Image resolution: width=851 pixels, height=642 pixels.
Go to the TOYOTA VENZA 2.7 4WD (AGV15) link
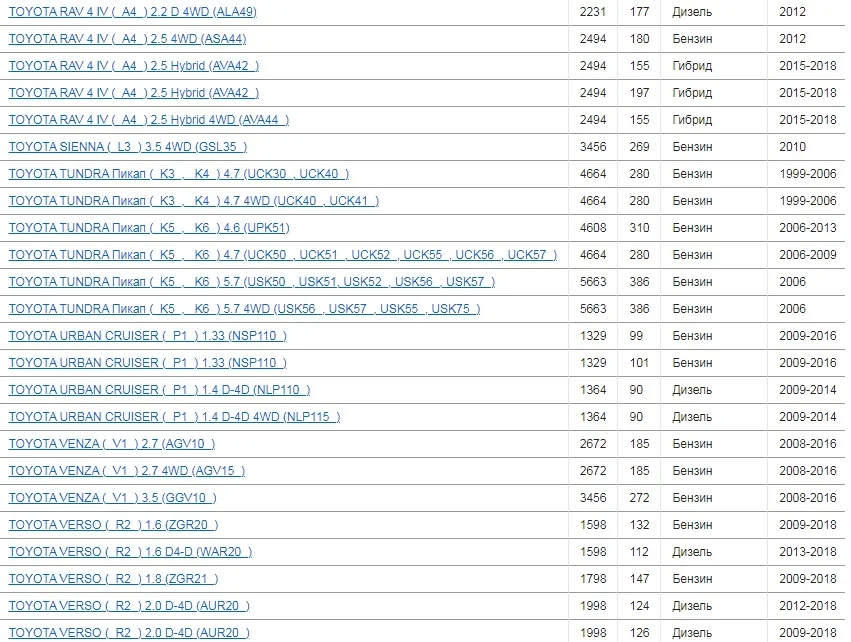click(127, 471)
